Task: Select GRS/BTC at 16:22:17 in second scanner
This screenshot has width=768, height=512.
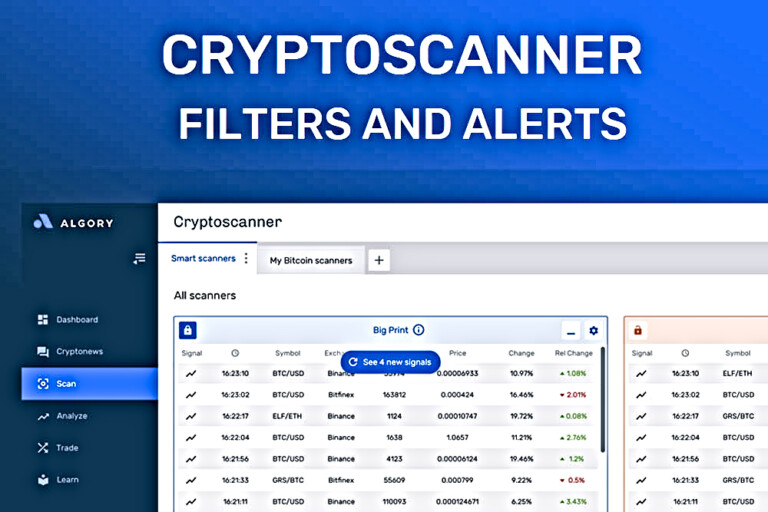Action: coord(738,416)
